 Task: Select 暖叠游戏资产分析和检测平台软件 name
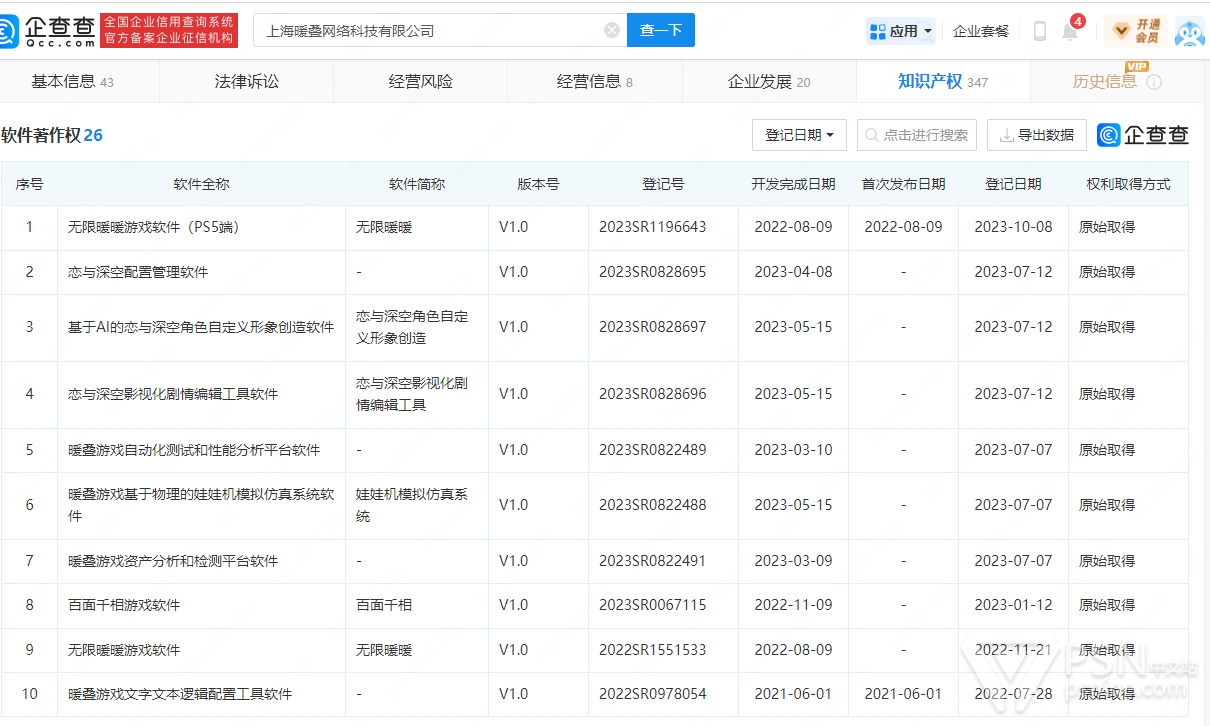point(173,561)
